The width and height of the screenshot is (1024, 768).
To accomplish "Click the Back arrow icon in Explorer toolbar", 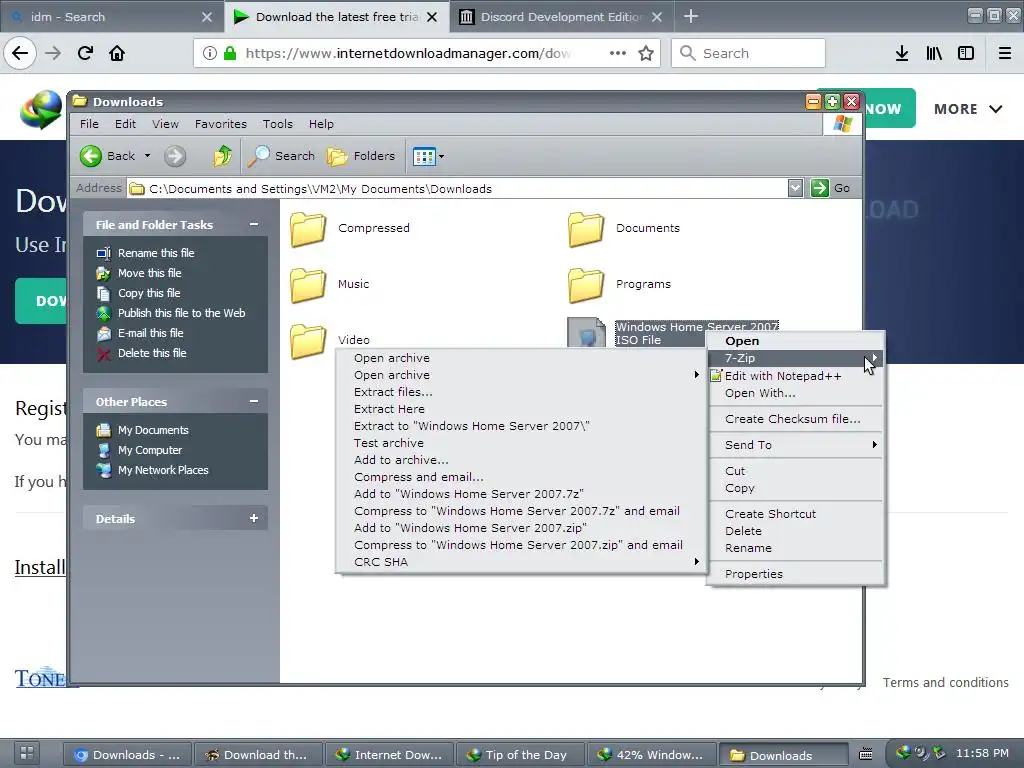I will tap(91, 156).
